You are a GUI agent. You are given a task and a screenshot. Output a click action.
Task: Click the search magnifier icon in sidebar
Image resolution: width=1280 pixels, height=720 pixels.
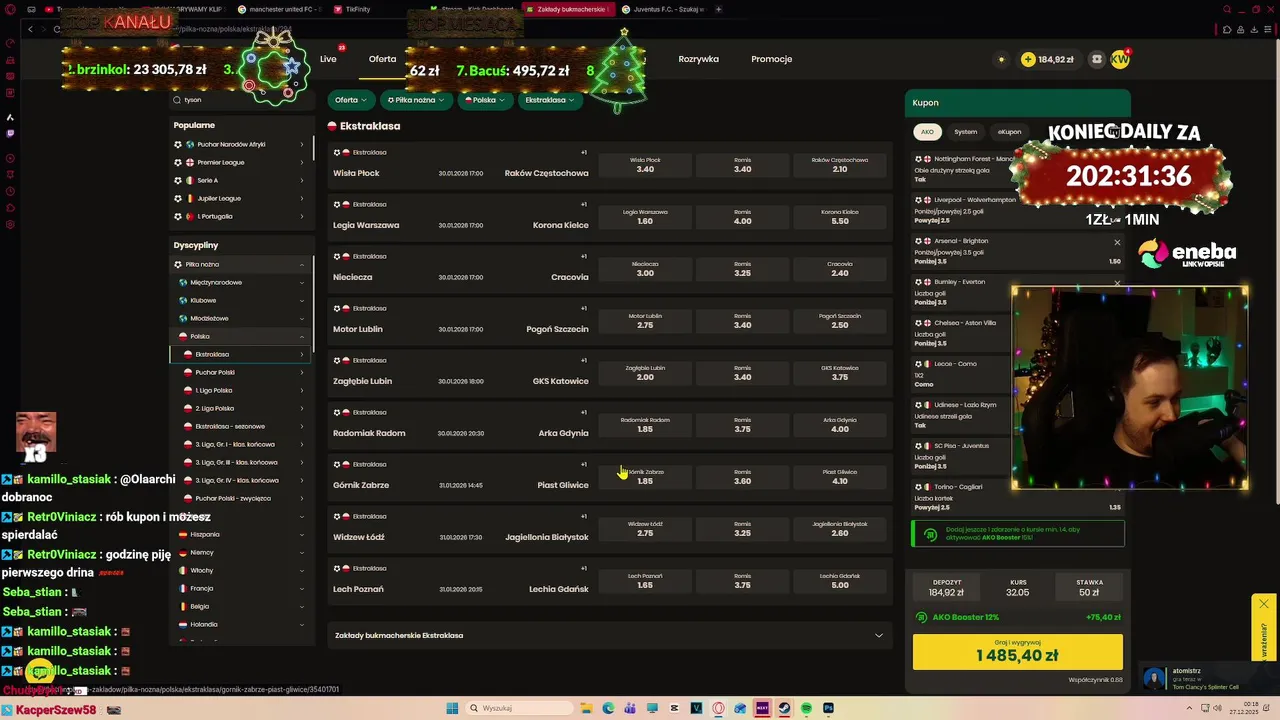click(178, 99)
